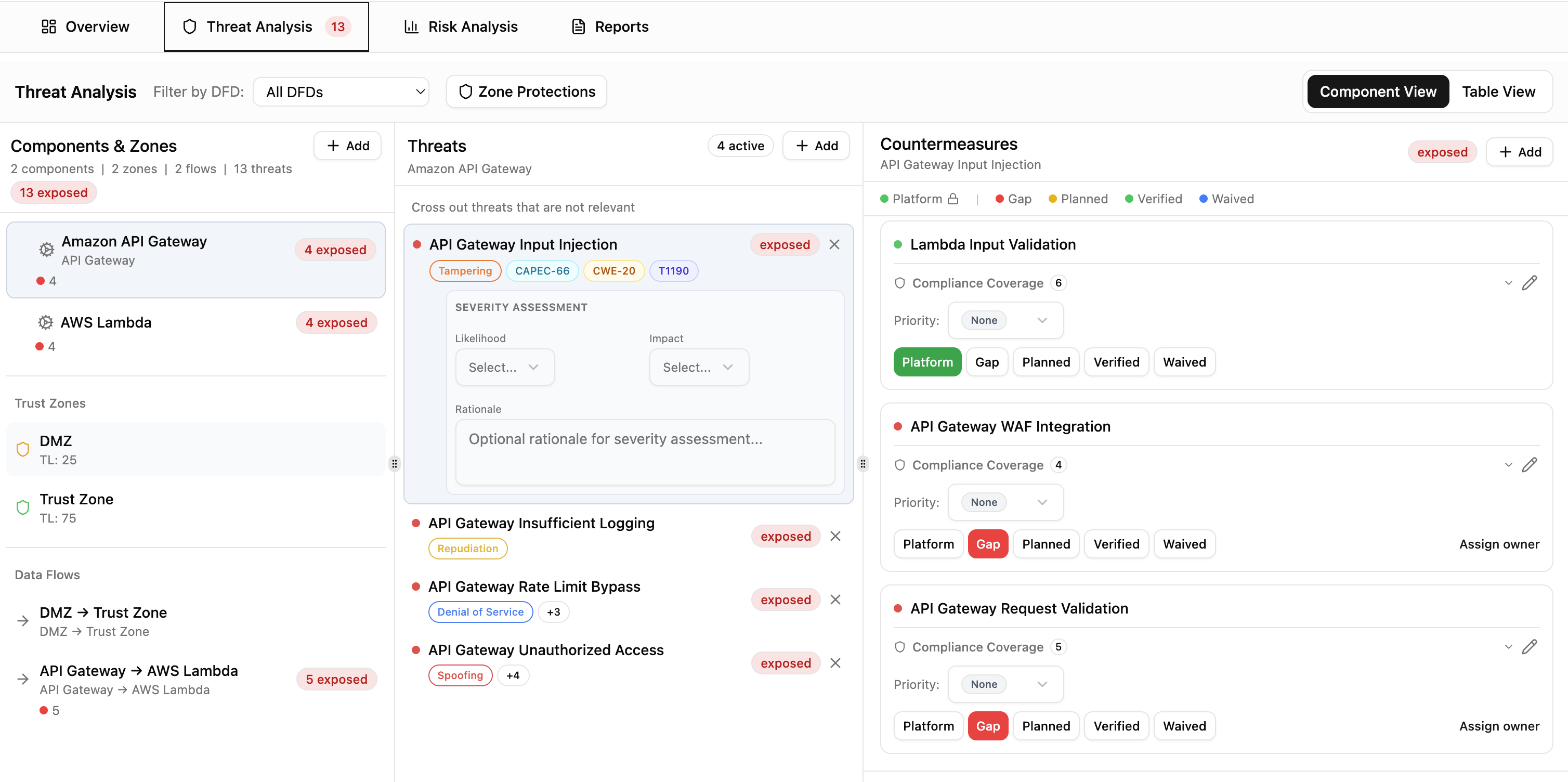Click the Reports document icon
This screenshot has width=1568, height=782.
click(x=578, y=26)
